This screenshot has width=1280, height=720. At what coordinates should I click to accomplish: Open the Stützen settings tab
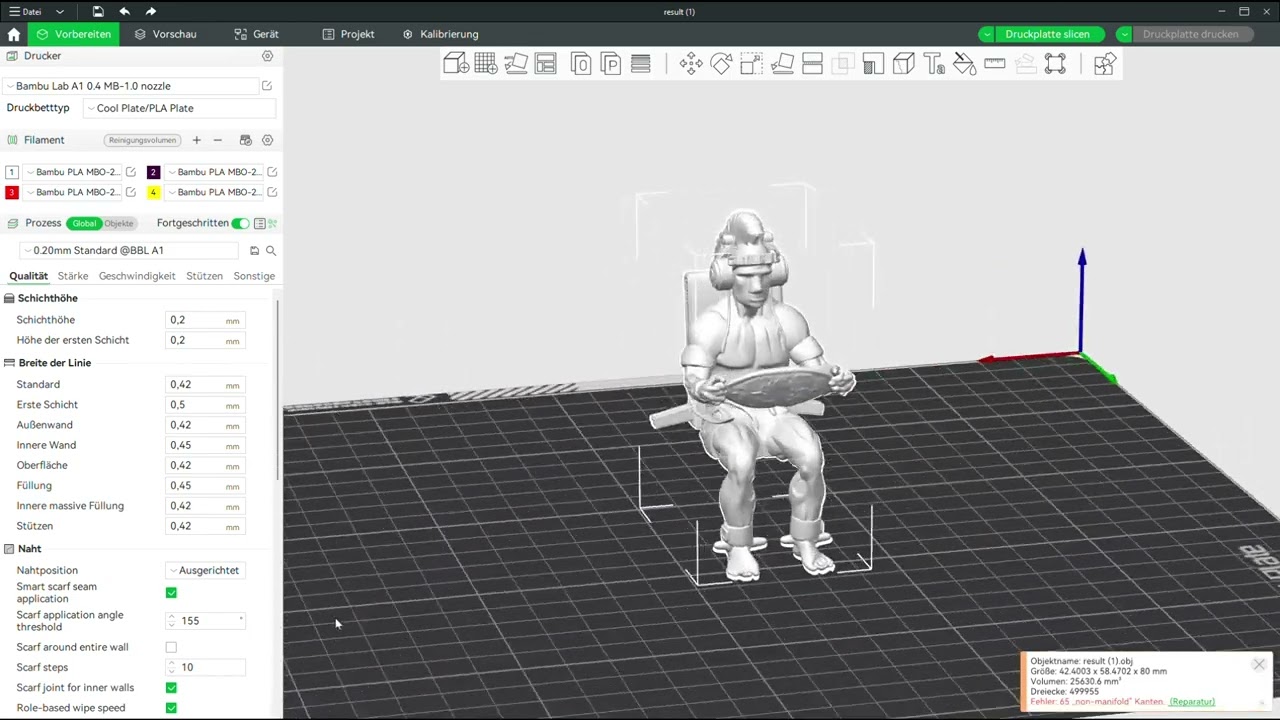click(x=204, y=276)
